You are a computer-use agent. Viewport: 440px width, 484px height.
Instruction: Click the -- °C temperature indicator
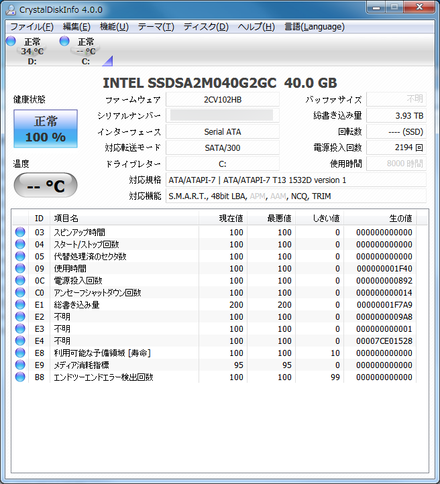click(46, 185)
